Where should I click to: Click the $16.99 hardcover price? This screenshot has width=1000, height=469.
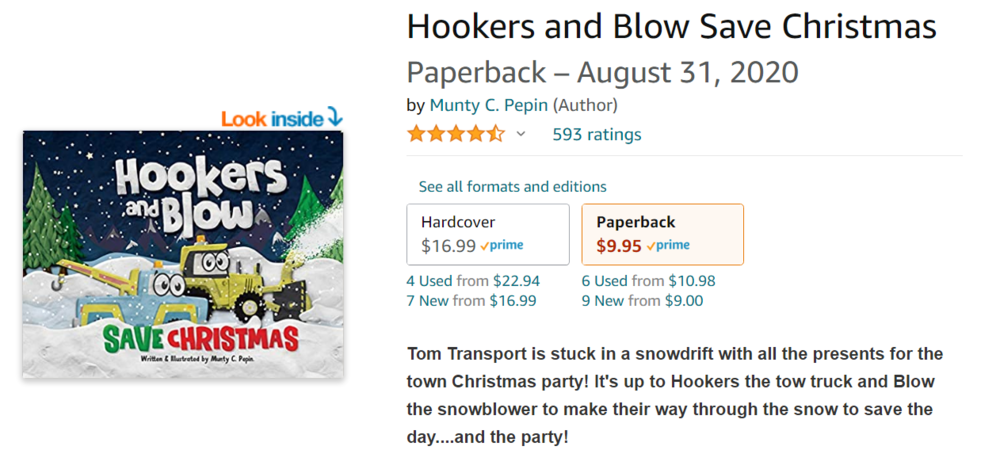447,245
